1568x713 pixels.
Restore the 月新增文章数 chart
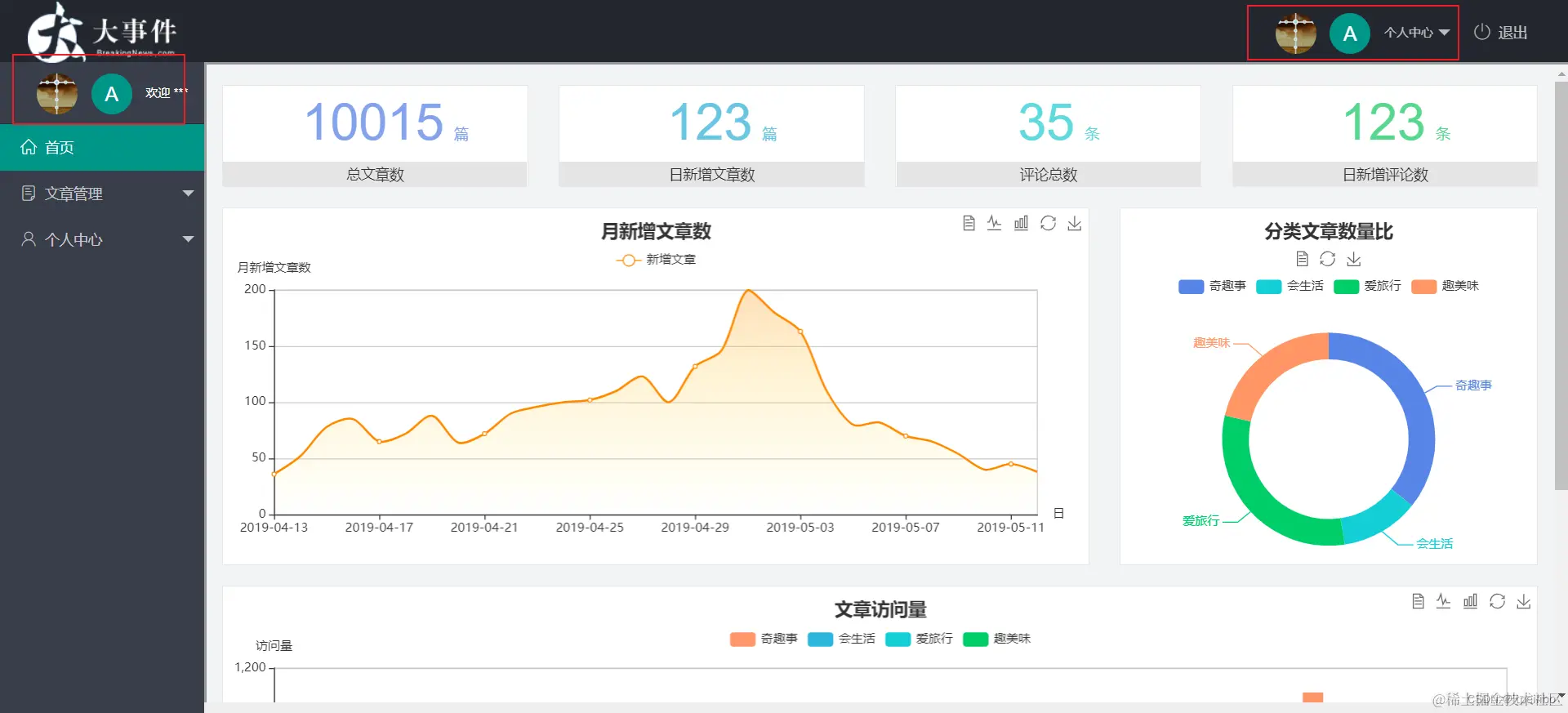tap(1048, 223)
